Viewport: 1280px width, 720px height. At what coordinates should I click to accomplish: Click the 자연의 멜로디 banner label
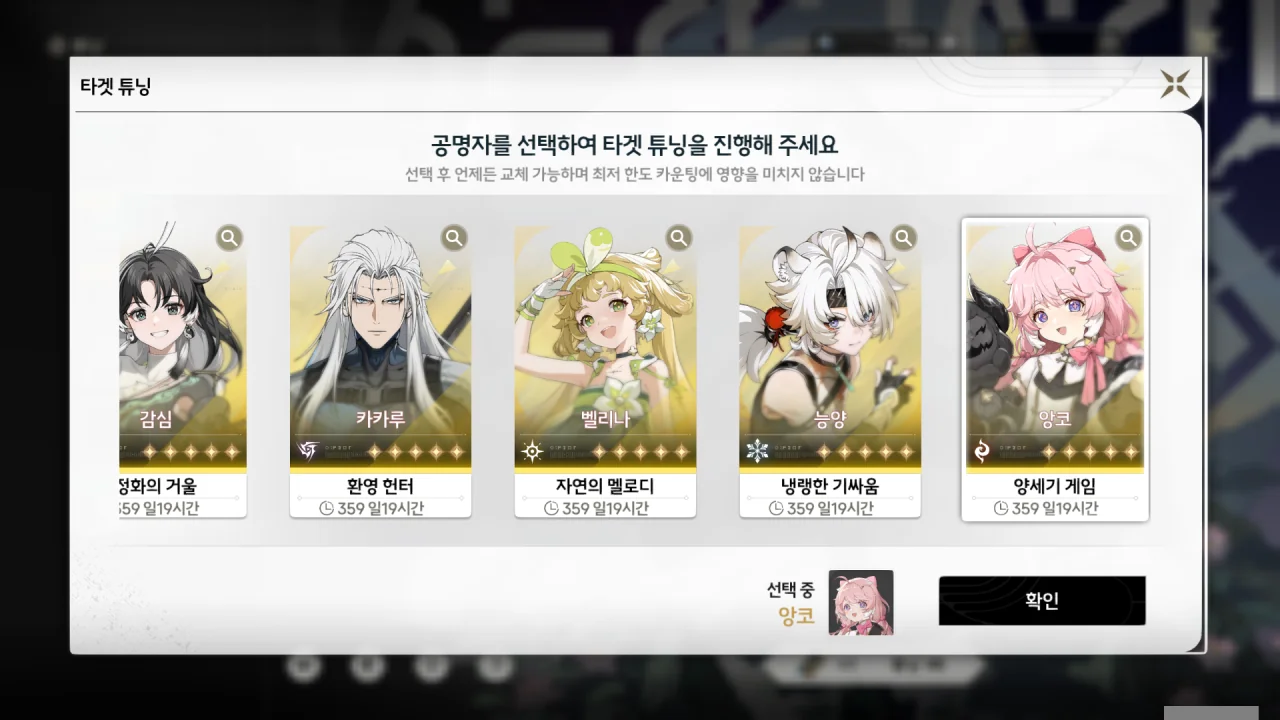[x=605, y=487]
